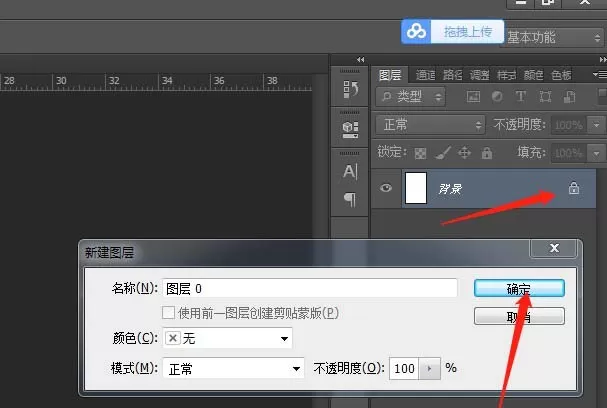Switch to the 色板 tab
607x408 pixels.
[561, 75]
